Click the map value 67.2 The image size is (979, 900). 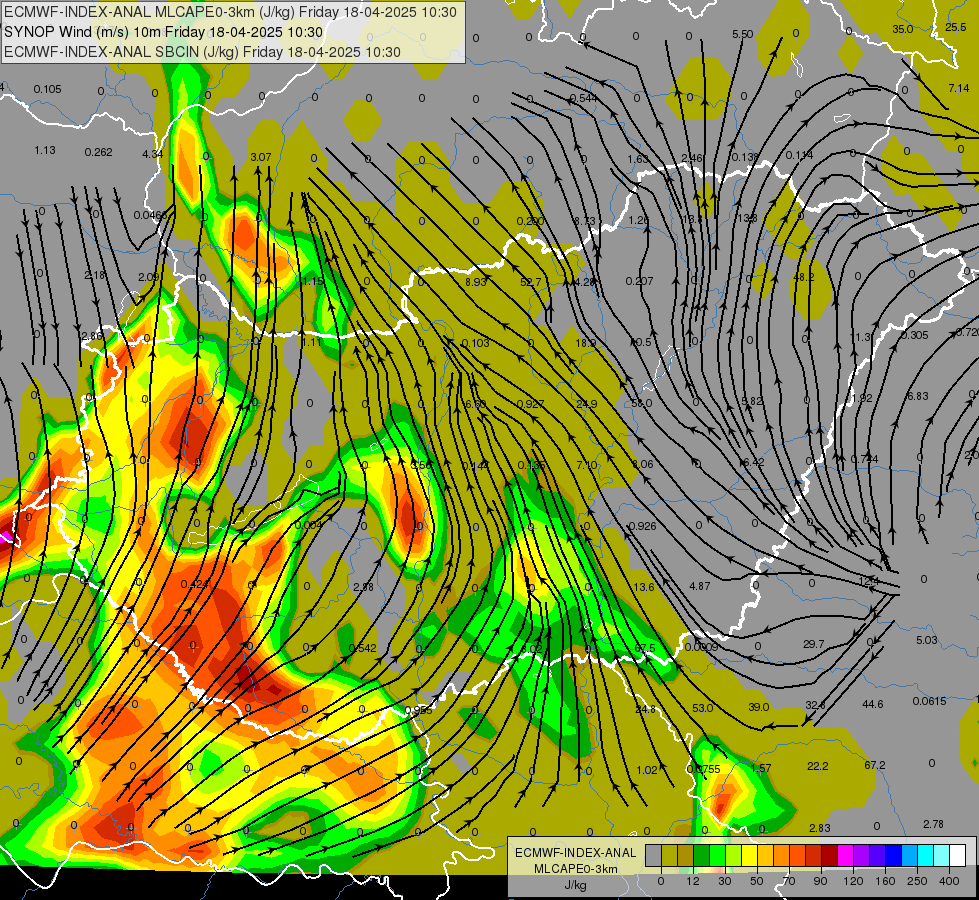875,764
